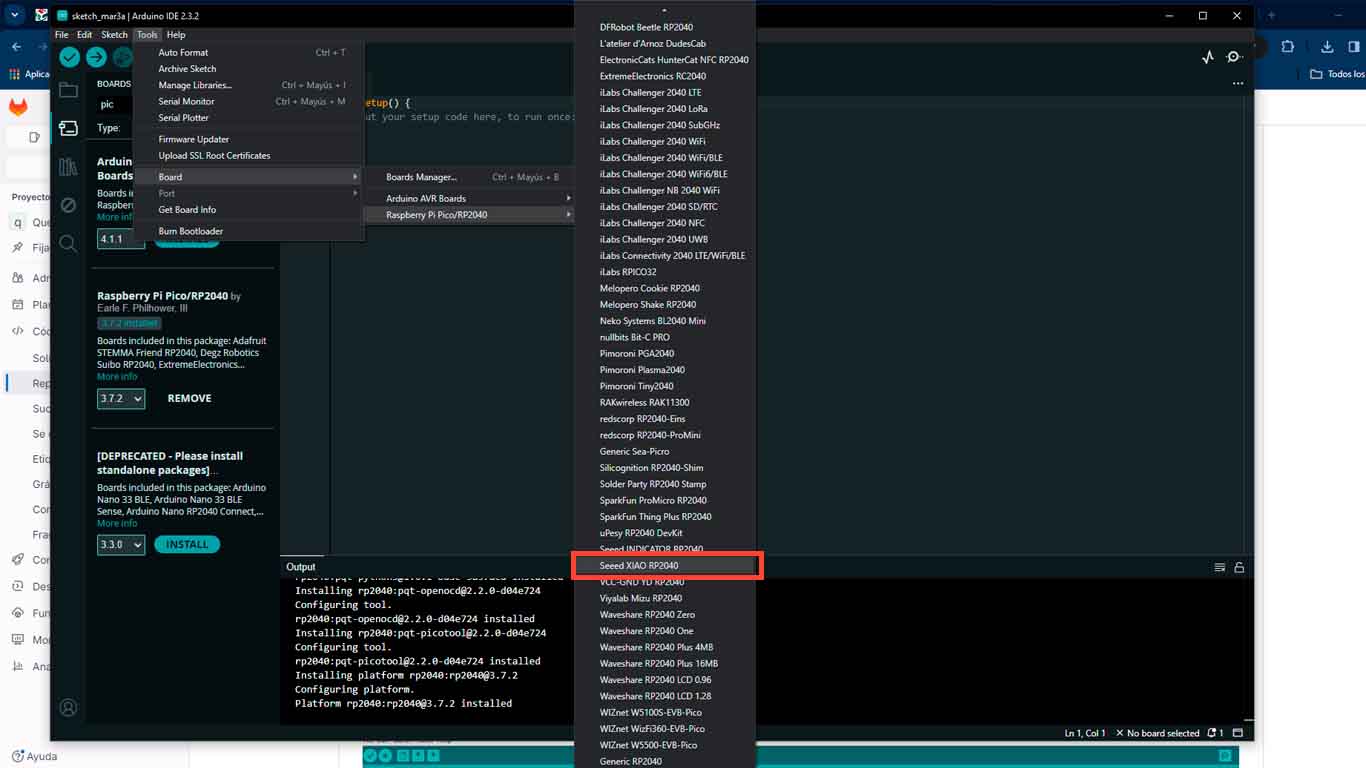The height and width of the screenshot is (768, 1366).
Task: Click the browser back arrow
Action: [x=16, y=47]
